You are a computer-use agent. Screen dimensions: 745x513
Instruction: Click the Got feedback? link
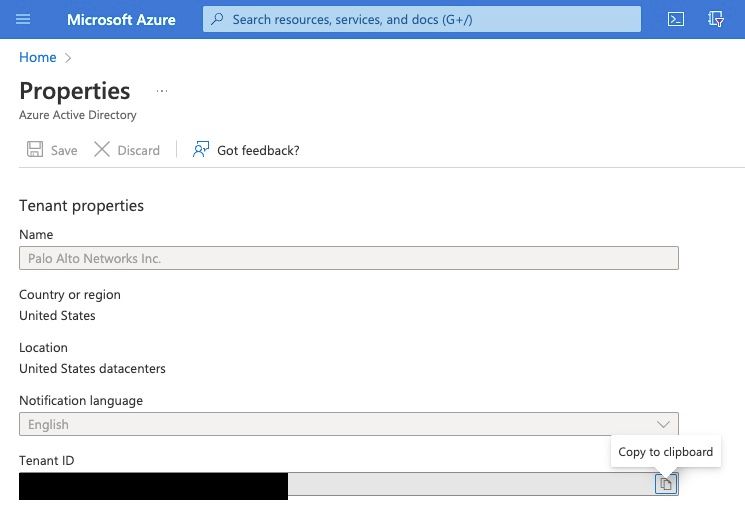click(258, 150)
